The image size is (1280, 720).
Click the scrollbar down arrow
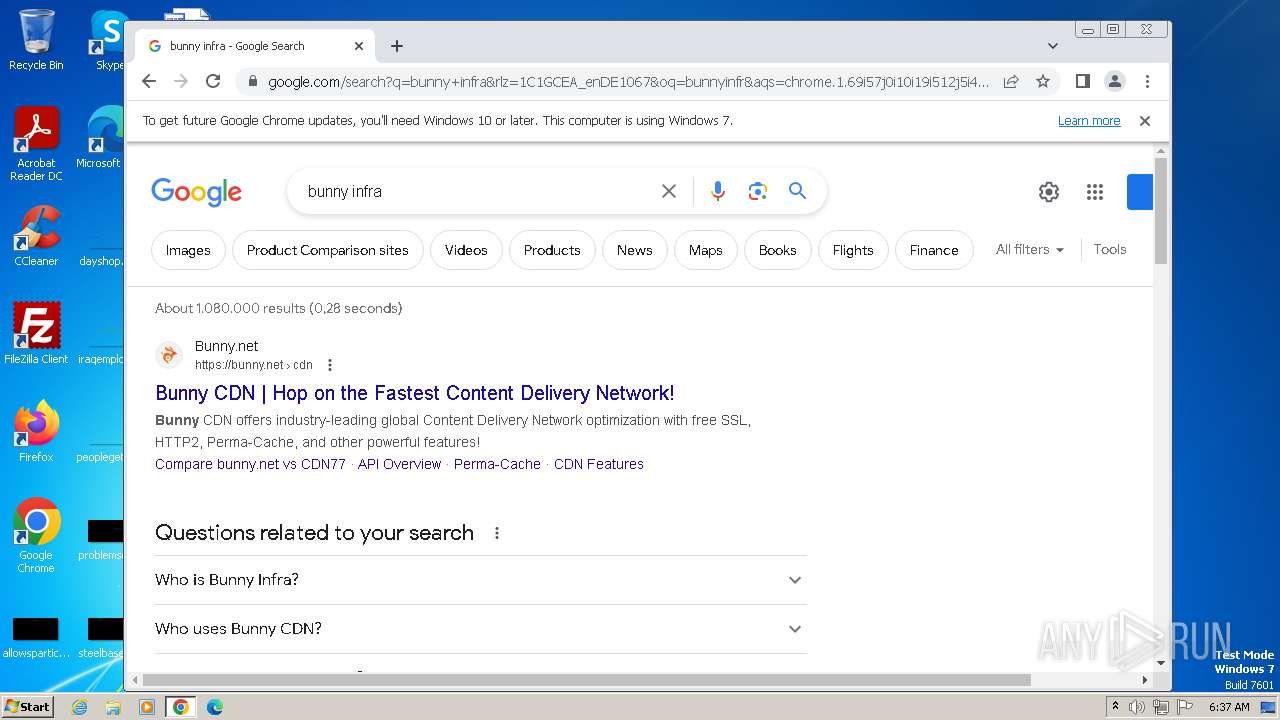(x=1161, y=662)
